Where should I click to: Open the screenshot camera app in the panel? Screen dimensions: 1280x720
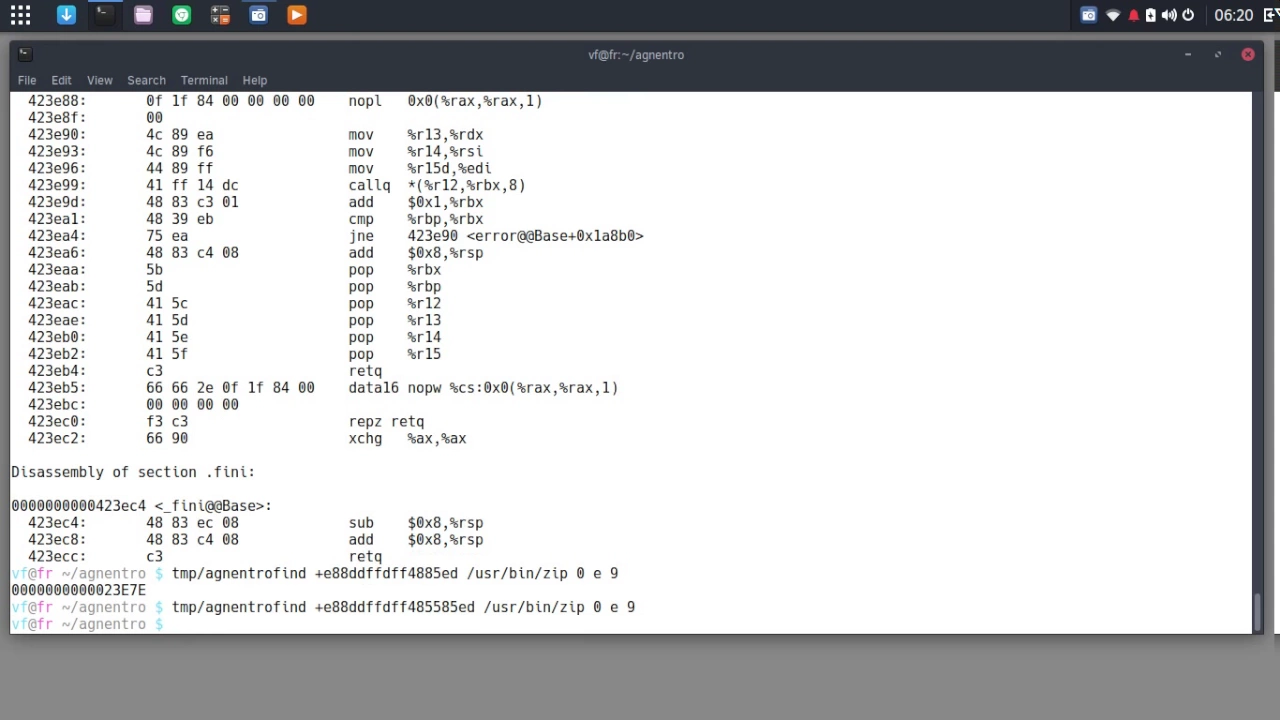click(x=258, y=15)
